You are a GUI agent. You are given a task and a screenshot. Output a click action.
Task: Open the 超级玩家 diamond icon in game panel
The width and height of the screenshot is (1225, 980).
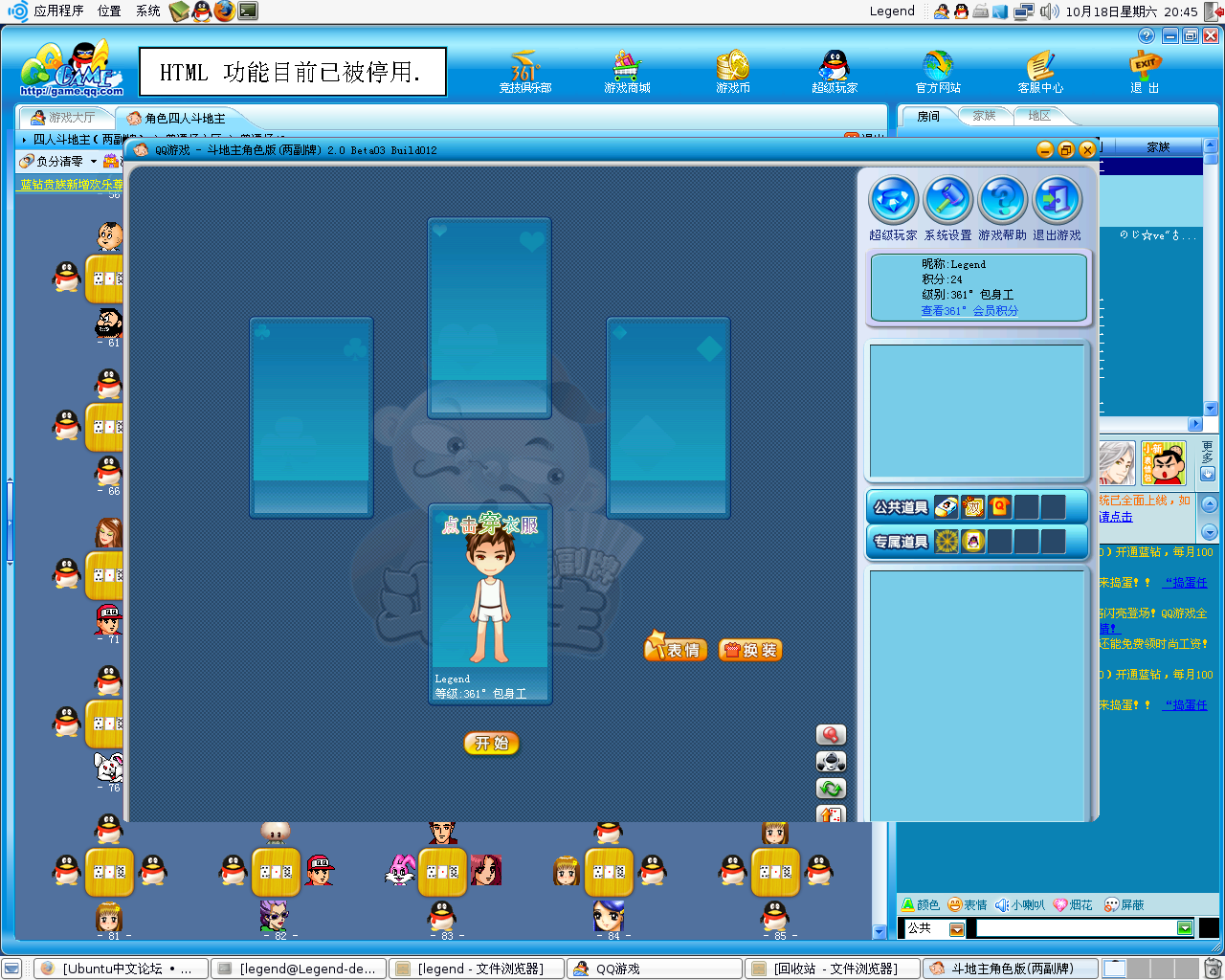(x=893, y=200)
